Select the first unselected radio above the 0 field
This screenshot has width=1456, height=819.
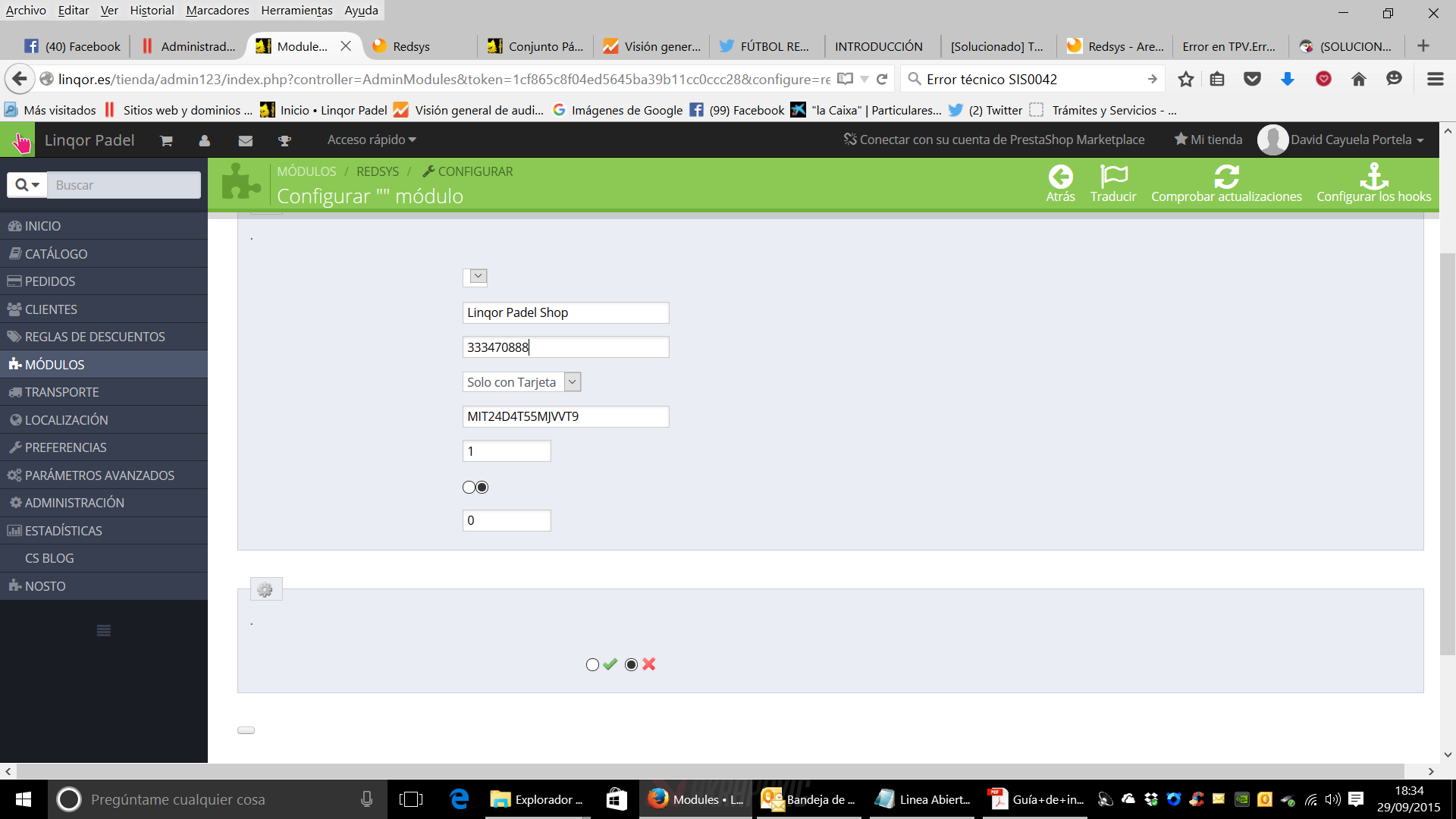coord(469,488)
